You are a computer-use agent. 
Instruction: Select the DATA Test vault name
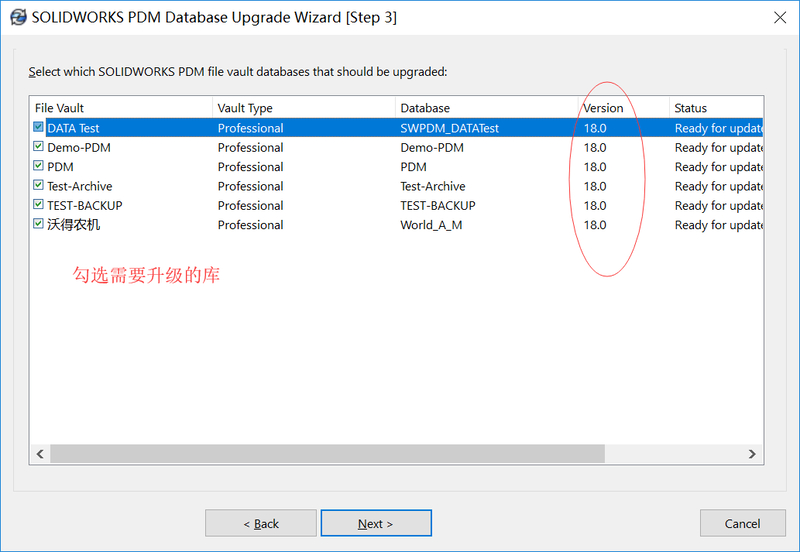[x=73, y=128]
